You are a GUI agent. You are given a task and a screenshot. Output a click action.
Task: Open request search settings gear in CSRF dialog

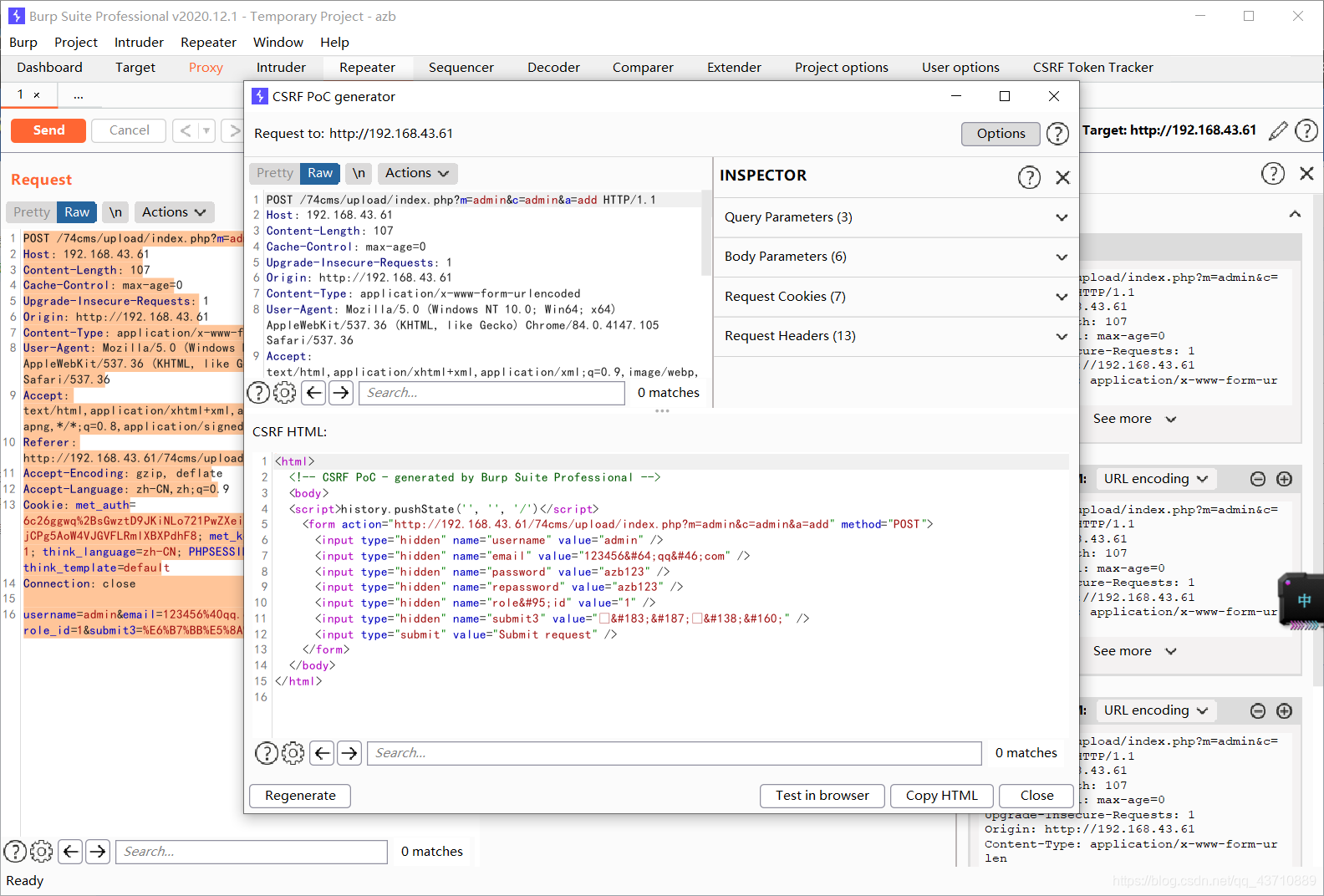click(285, 393)
